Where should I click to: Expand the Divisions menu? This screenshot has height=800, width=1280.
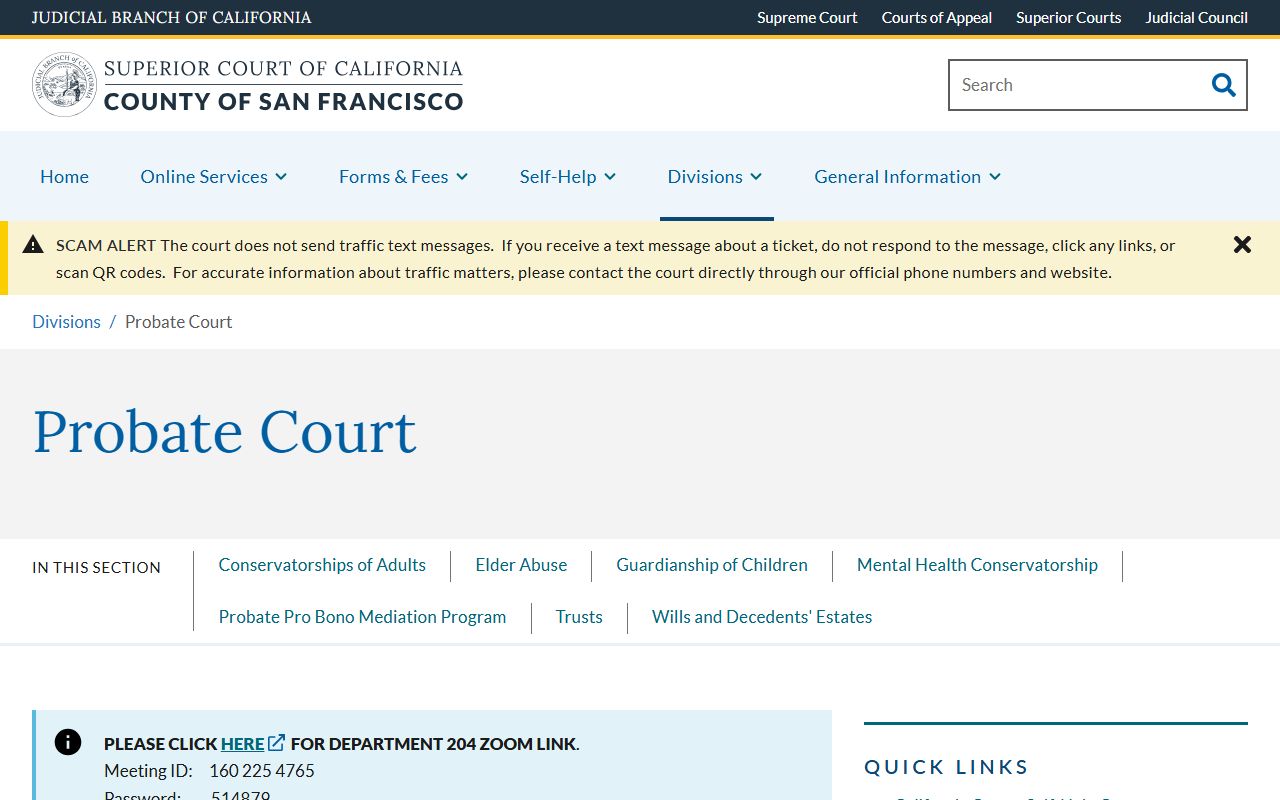(x=715, y=176)
